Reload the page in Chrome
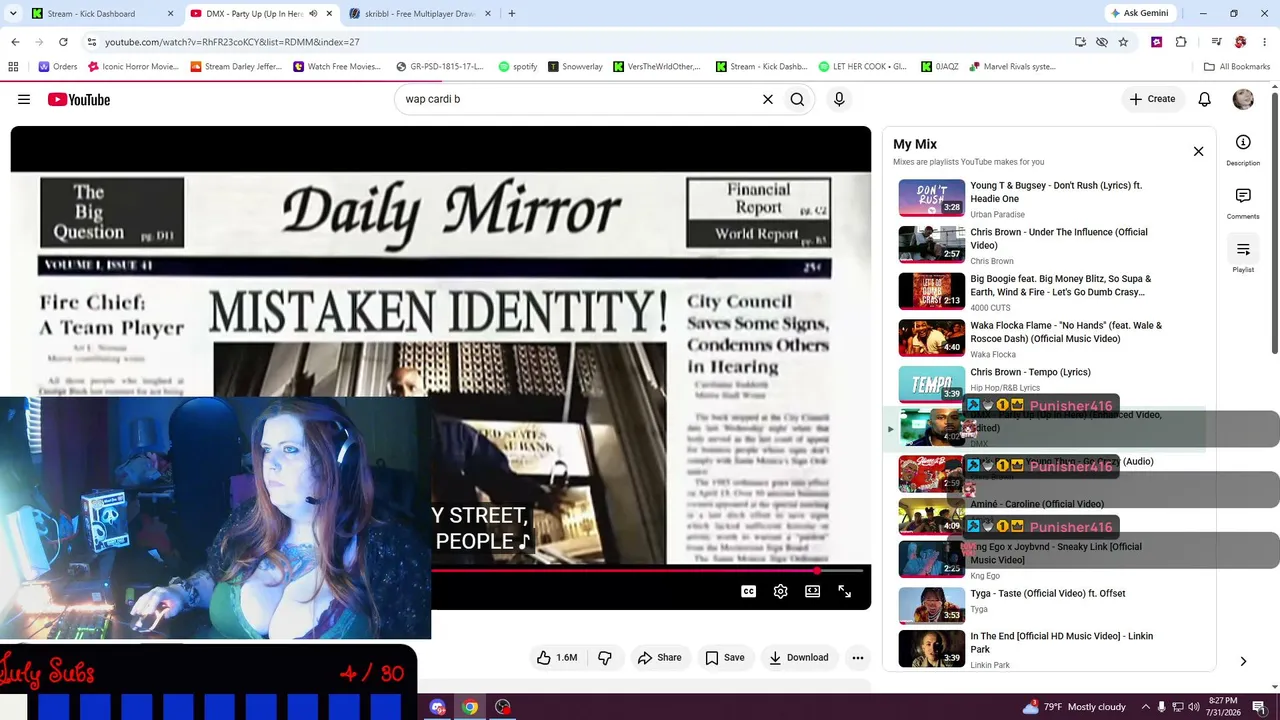Viewport: 1280px width, 720px height. [63, 42]
